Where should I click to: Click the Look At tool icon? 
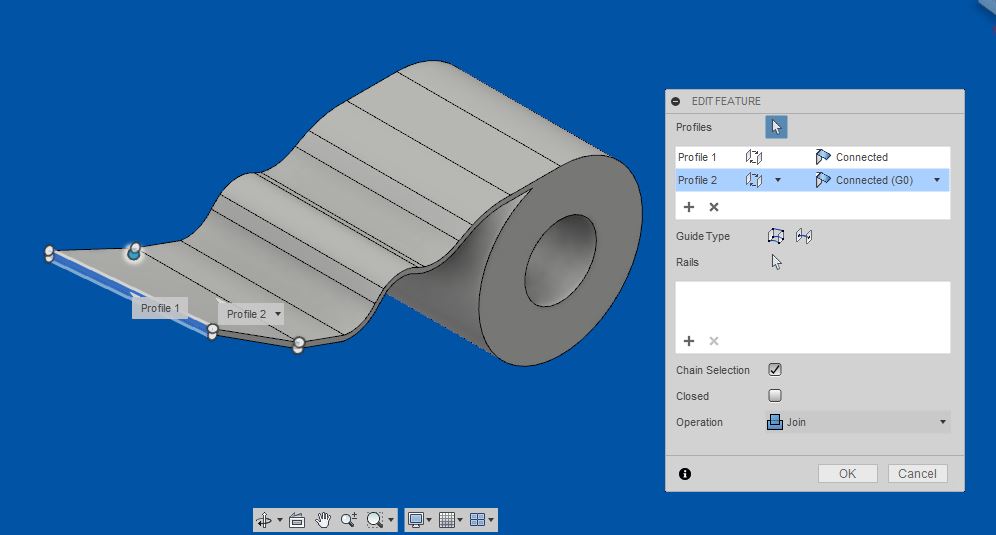(x=296, y=520)
